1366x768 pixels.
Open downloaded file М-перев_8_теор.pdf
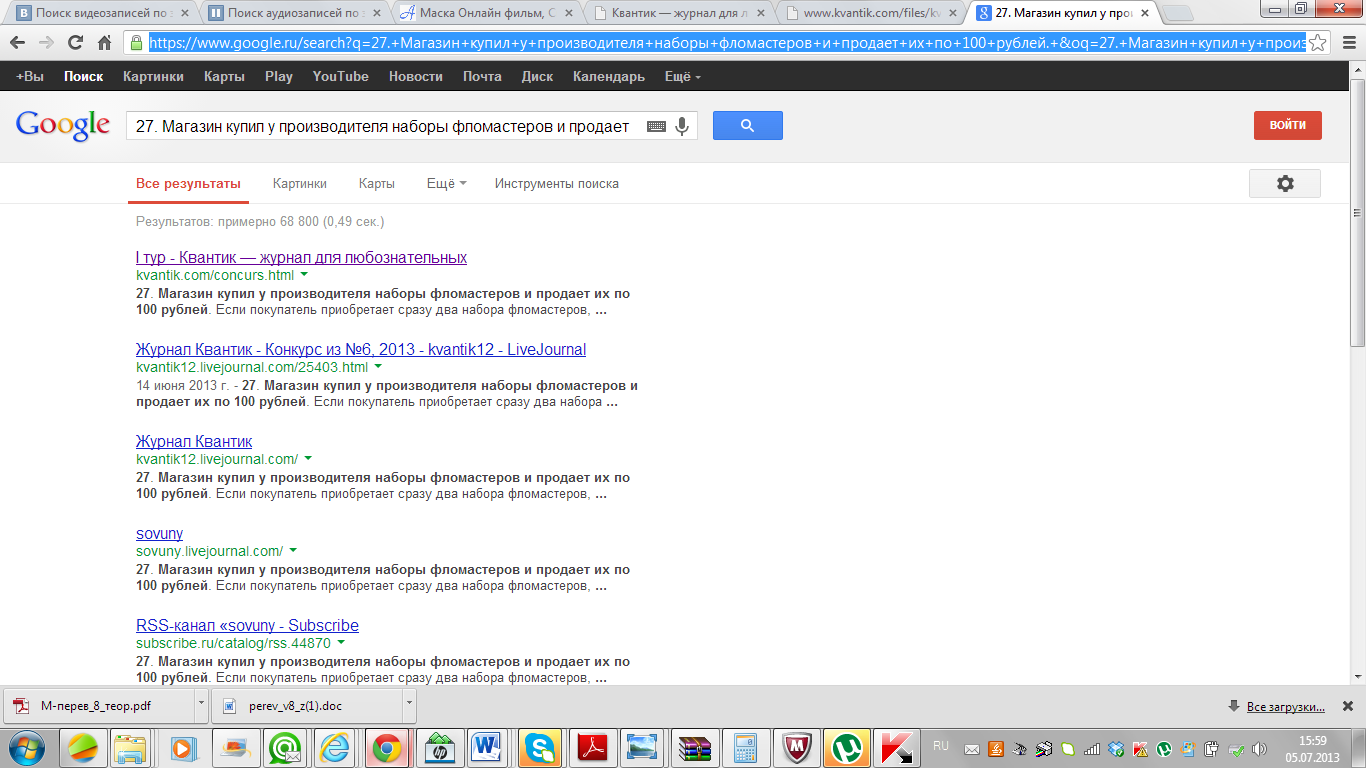coord(98,705)
